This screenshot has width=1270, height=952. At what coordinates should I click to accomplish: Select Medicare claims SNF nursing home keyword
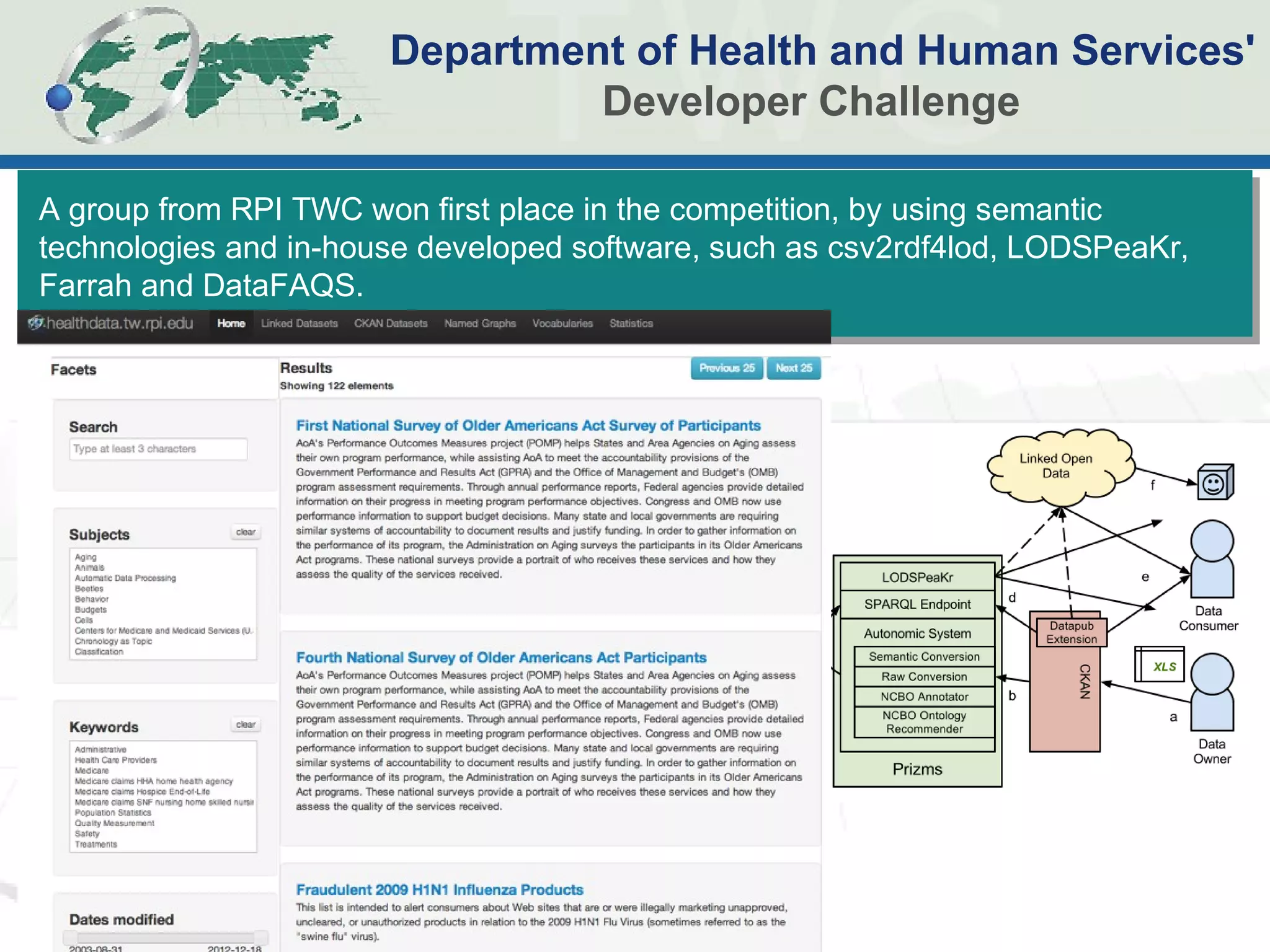click(x=164, y=803)
